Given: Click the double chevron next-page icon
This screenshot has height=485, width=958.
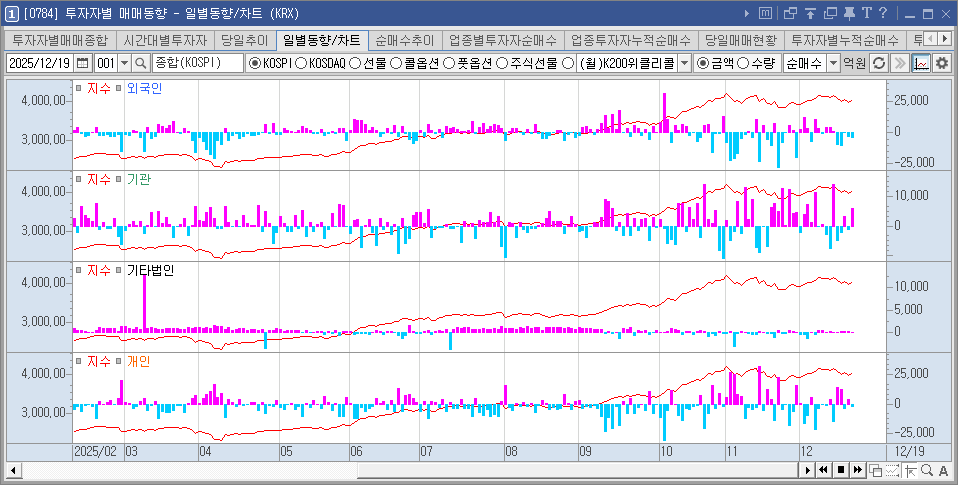Looking at the screenshot, I should [899, 63].
